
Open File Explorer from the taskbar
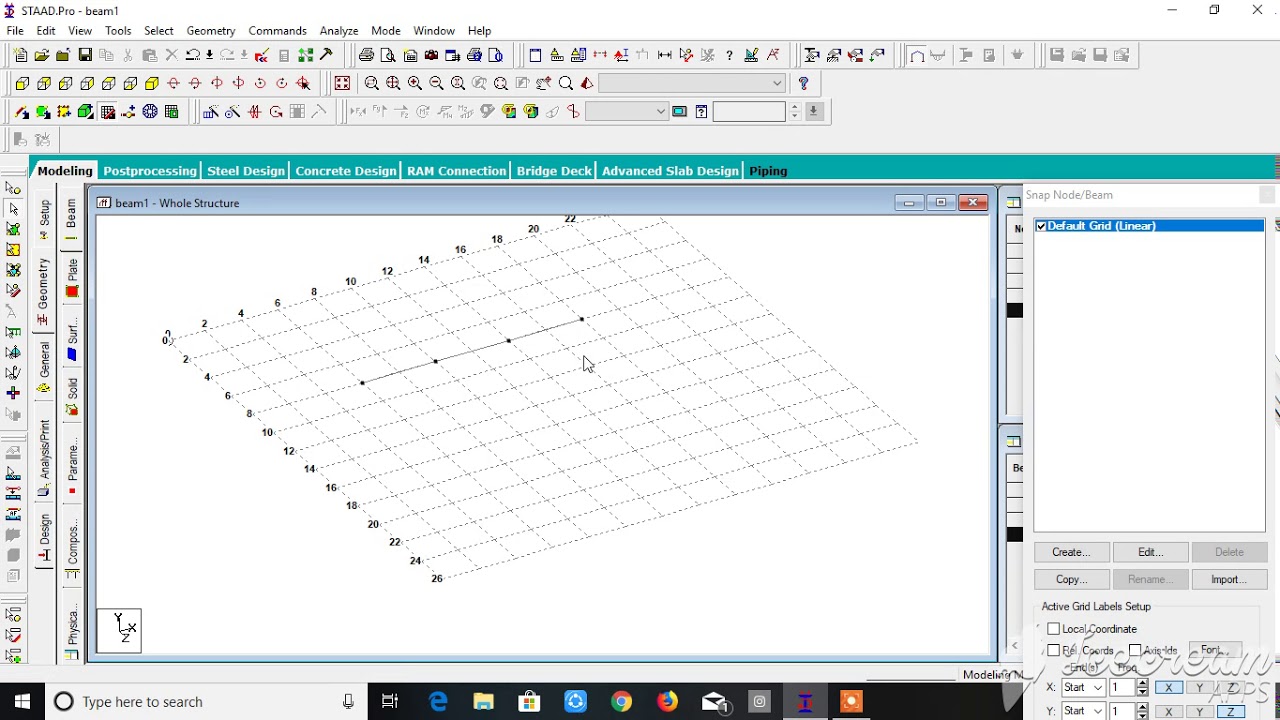pos(484,702)
